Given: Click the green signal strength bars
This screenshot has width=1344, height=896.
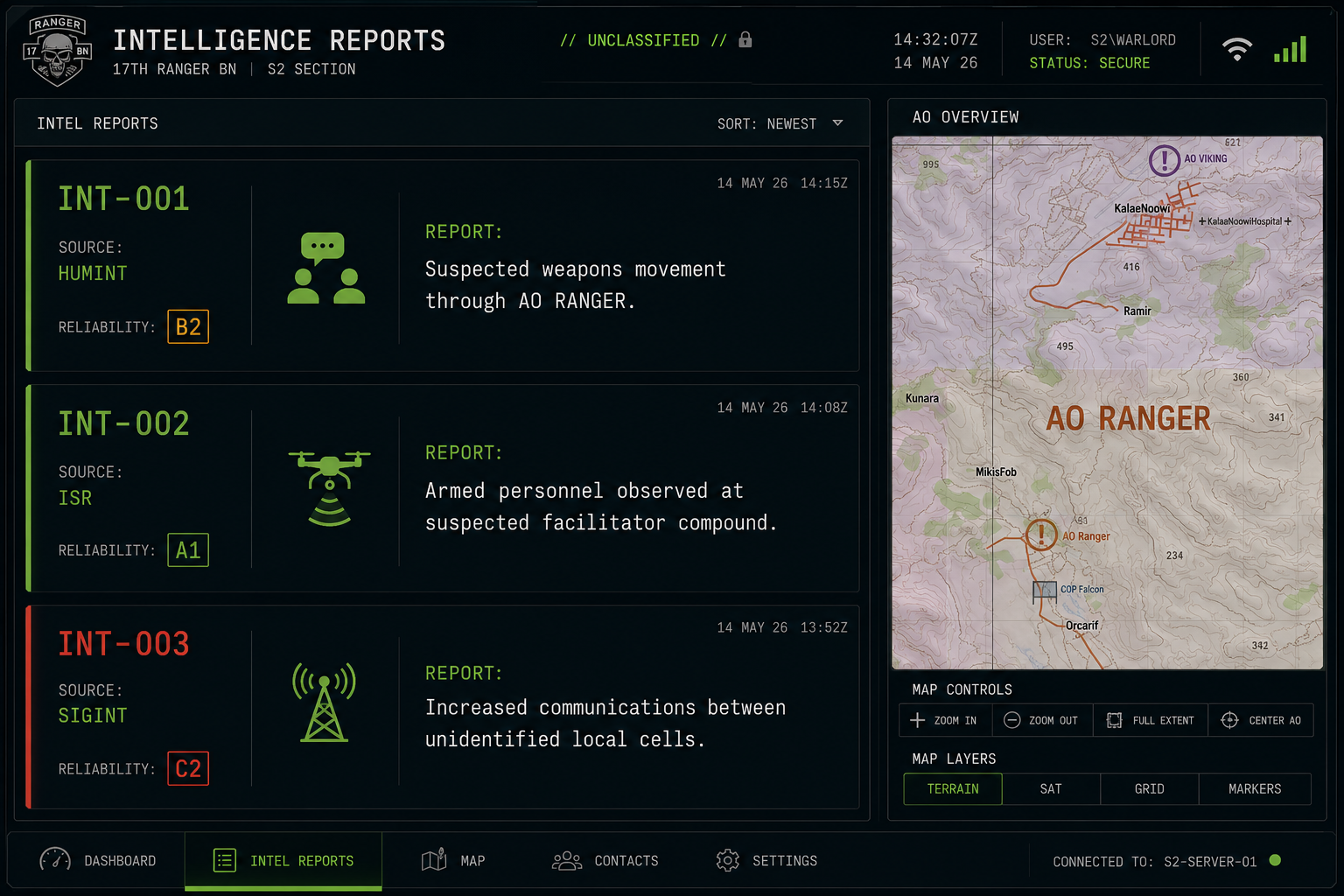Looking at the screenshot, I should (x=1290, y=49).
